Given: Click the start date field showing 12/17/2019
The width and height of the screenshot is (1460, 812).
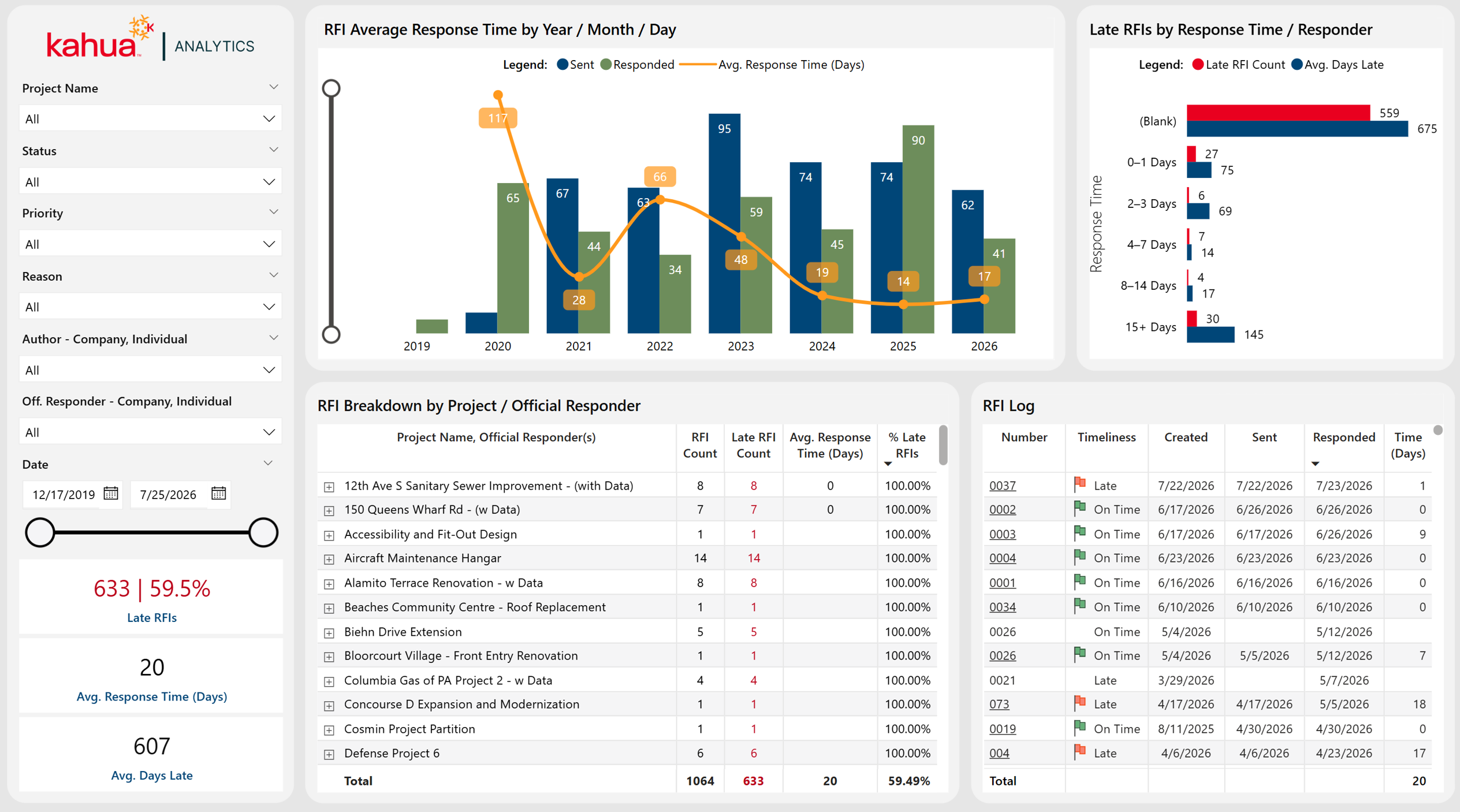Looking at the screenshot, I should (64, 494).
